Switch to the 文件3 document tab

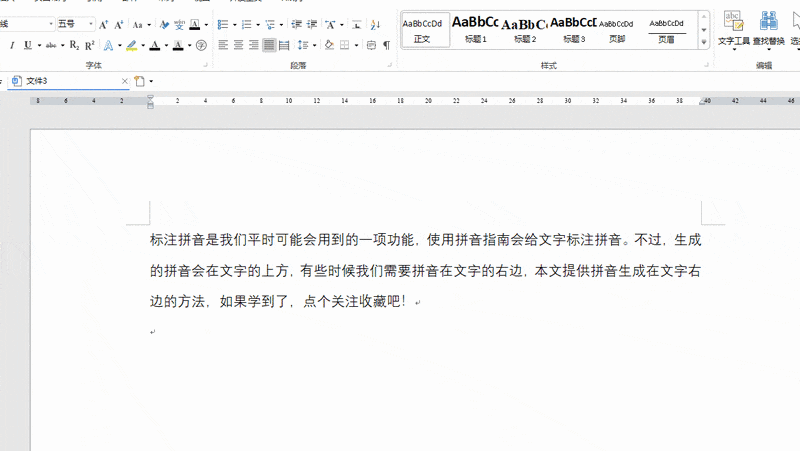click(x=69, y=81)
